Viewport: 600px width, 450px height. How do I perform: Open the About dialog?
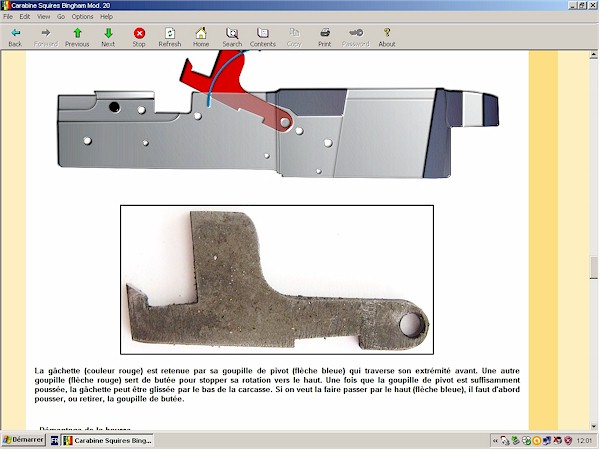point(387,37)
